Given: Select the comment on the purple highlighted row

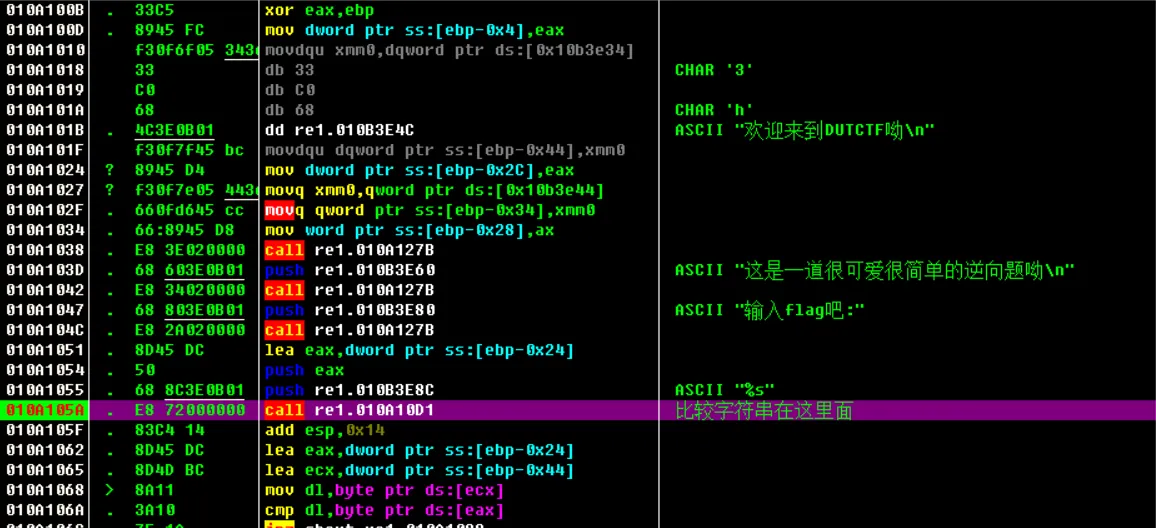Looking at the screenshot, I should point(764,411).
